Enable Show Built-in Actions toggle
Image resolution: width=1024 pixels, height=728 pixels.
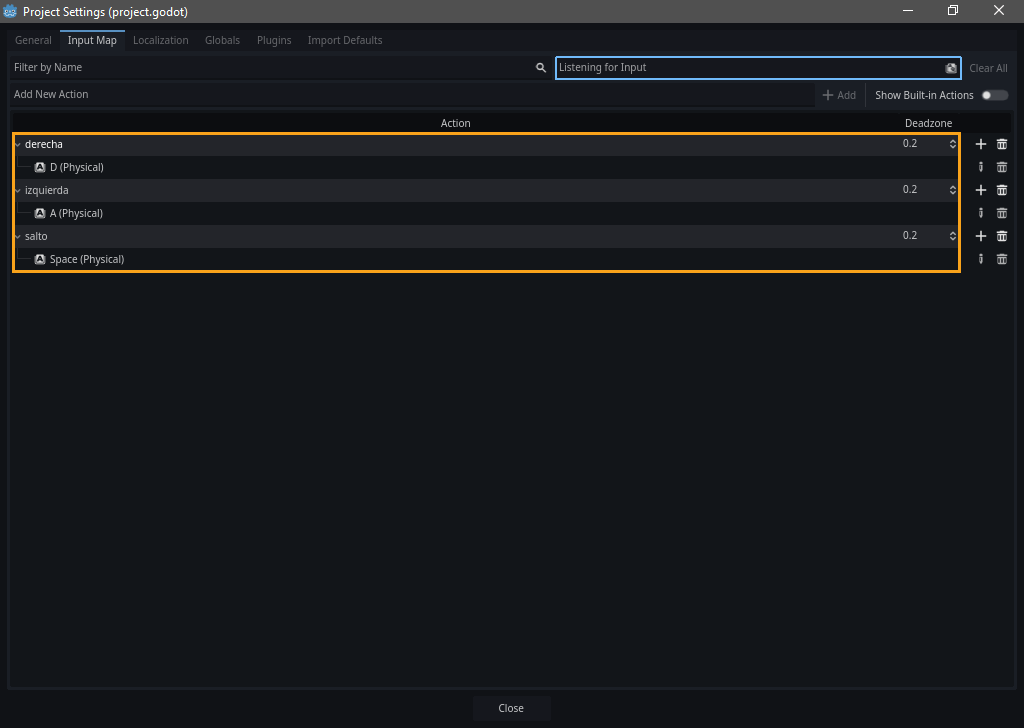[x=994, y=95]
